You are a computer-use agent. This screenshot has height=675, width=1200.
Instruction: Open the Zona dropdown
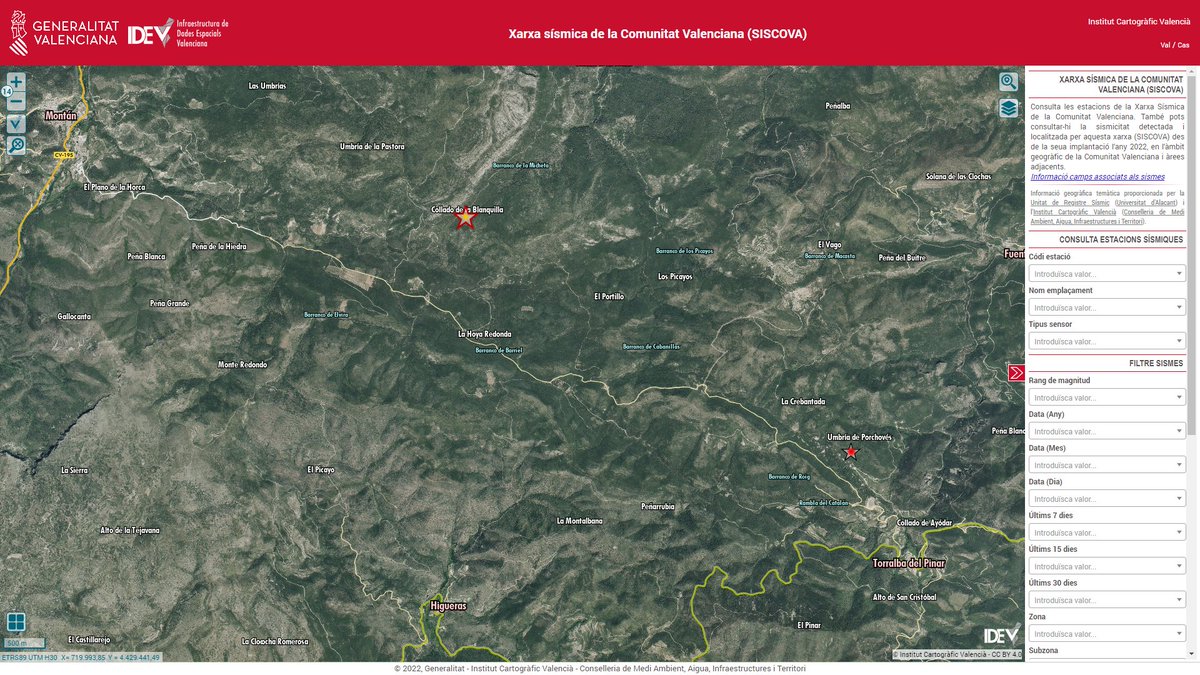[x=1107, y=634]
